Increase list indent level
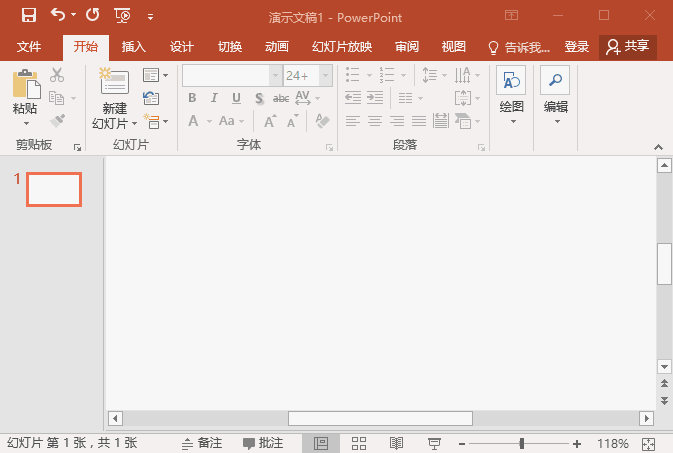Screen dimensions: 673x453 375,98
